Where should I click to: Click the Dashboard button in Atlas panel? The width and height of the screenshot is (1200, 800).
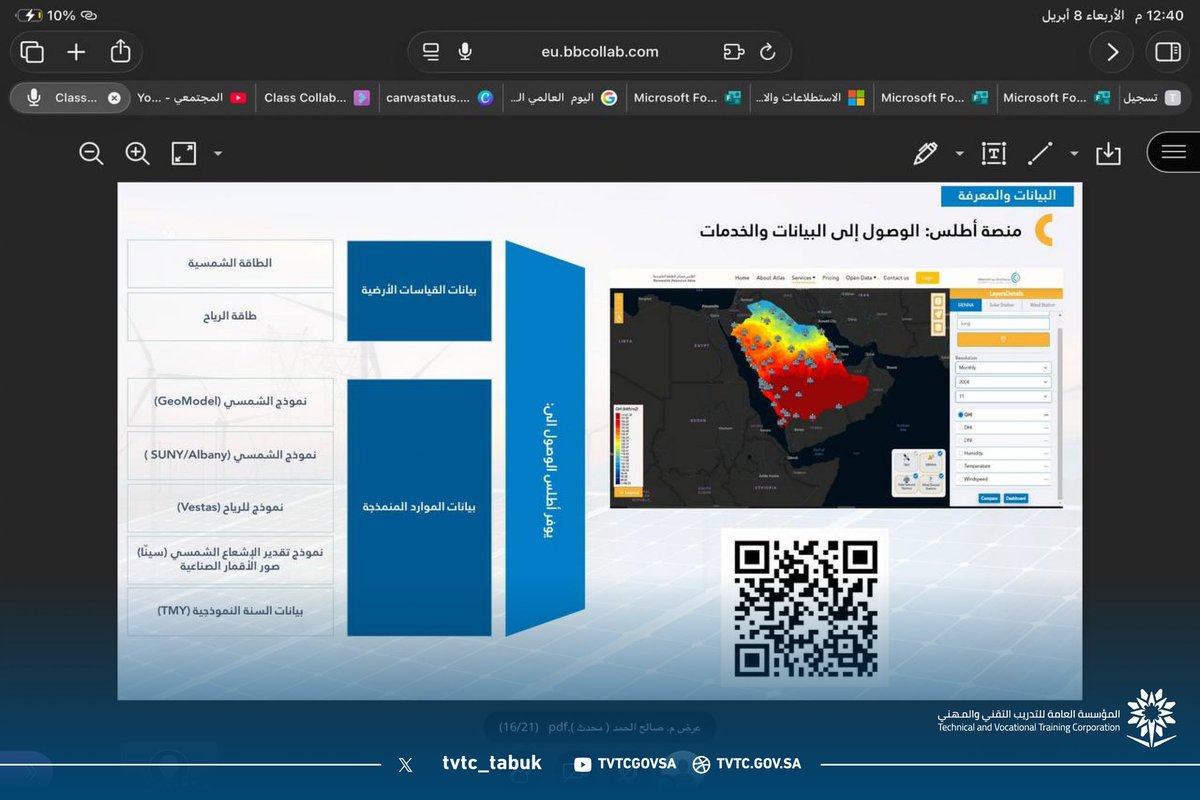pos(1016,498)
